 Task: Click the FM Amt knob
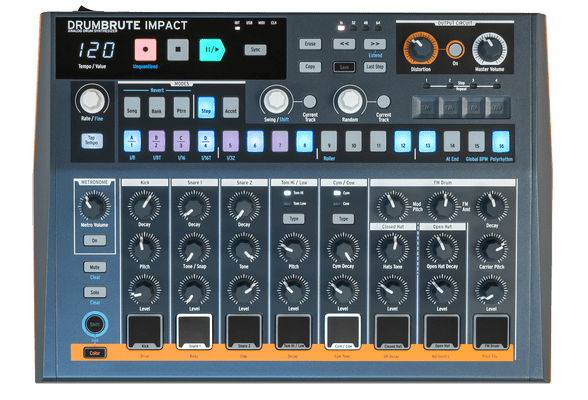pos(443,205)
